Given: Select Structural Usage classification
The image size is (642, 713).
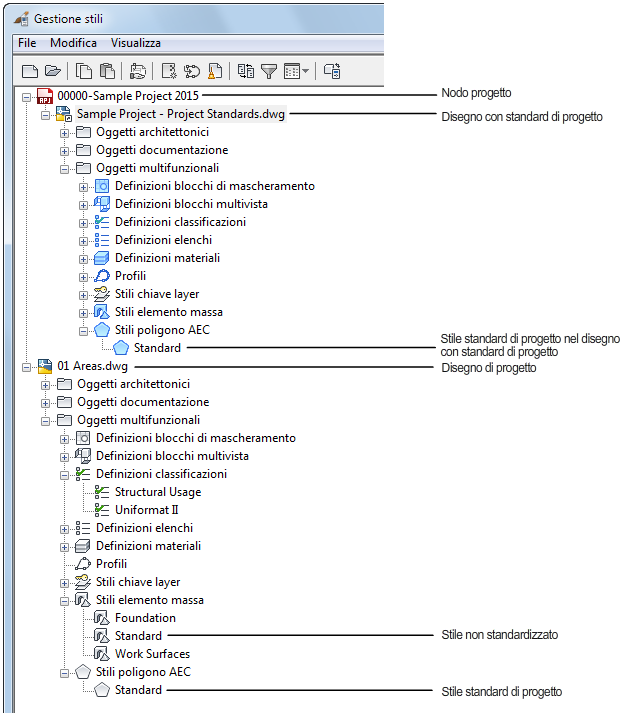Looking at the screenshot, I should coord(158,492).
